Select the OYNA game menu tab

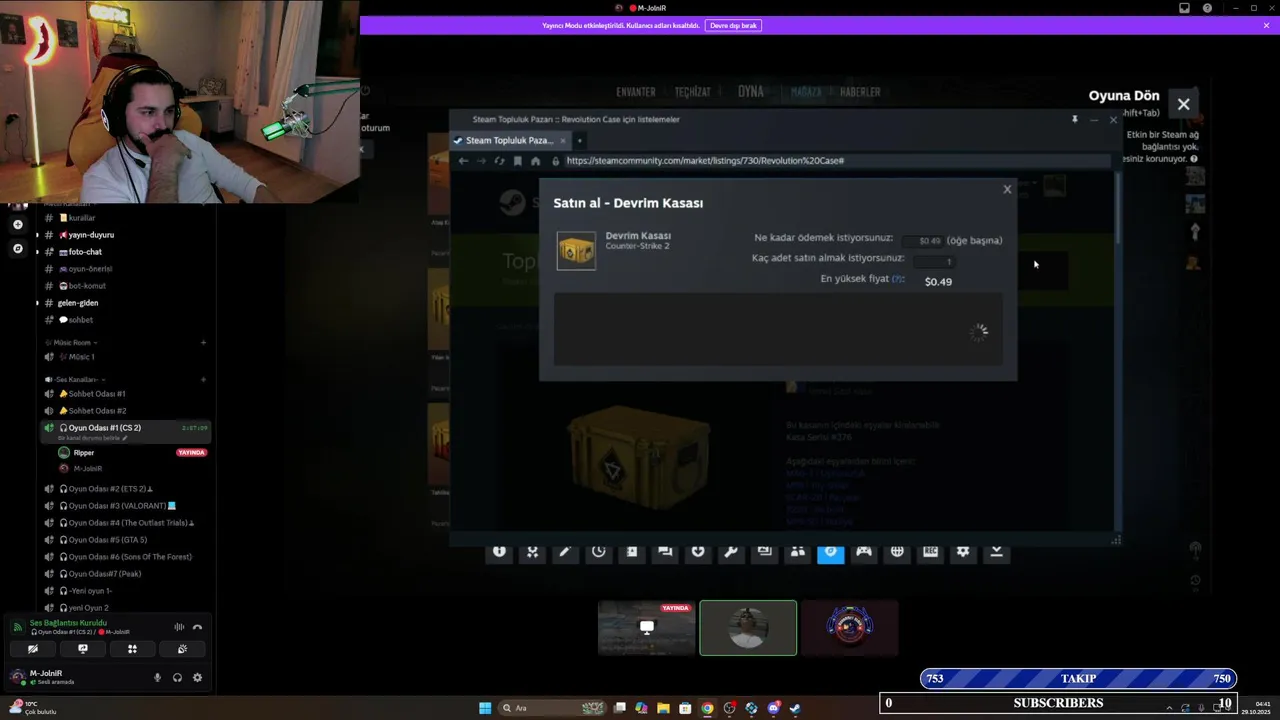tap(751, 91)
